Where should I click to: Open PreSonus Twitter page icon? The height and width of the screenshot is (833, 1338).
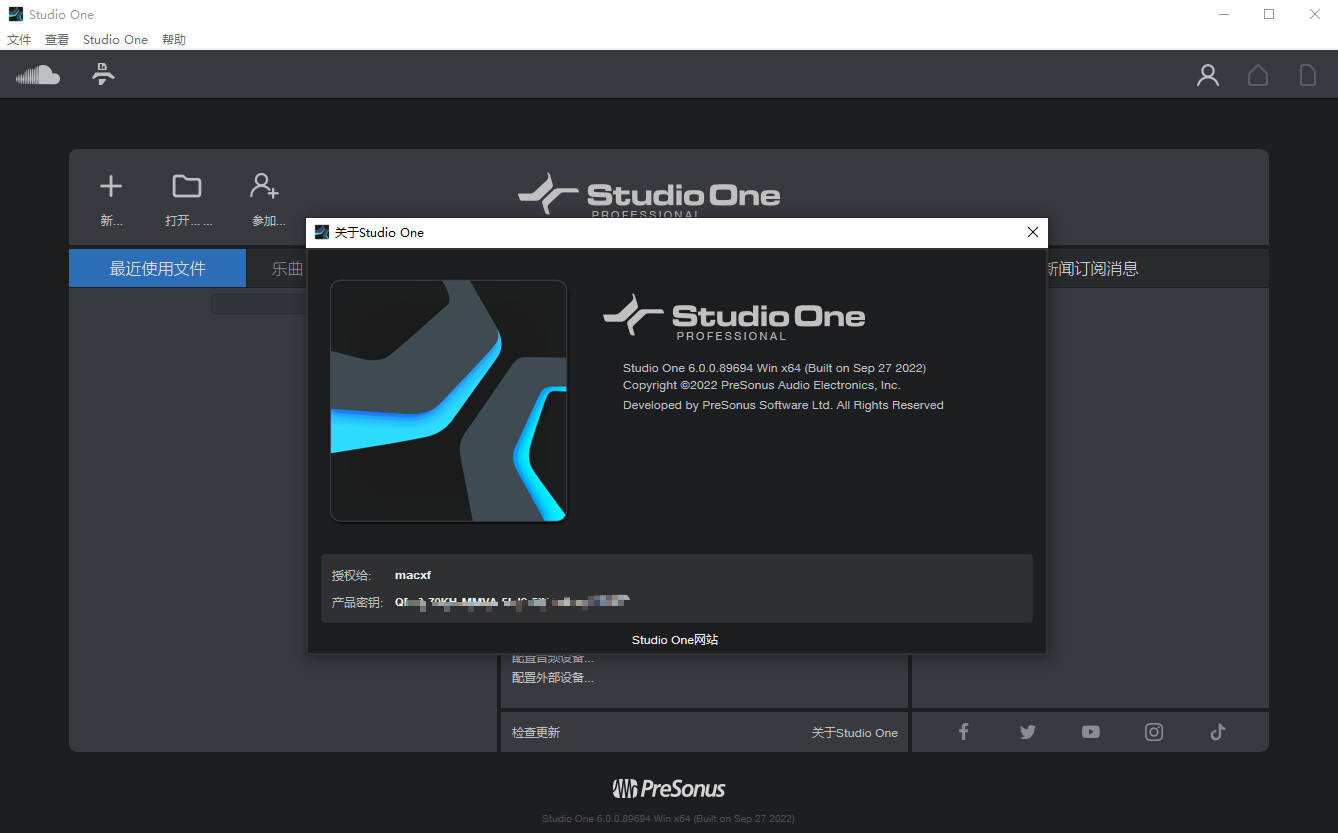[1027, 732]
